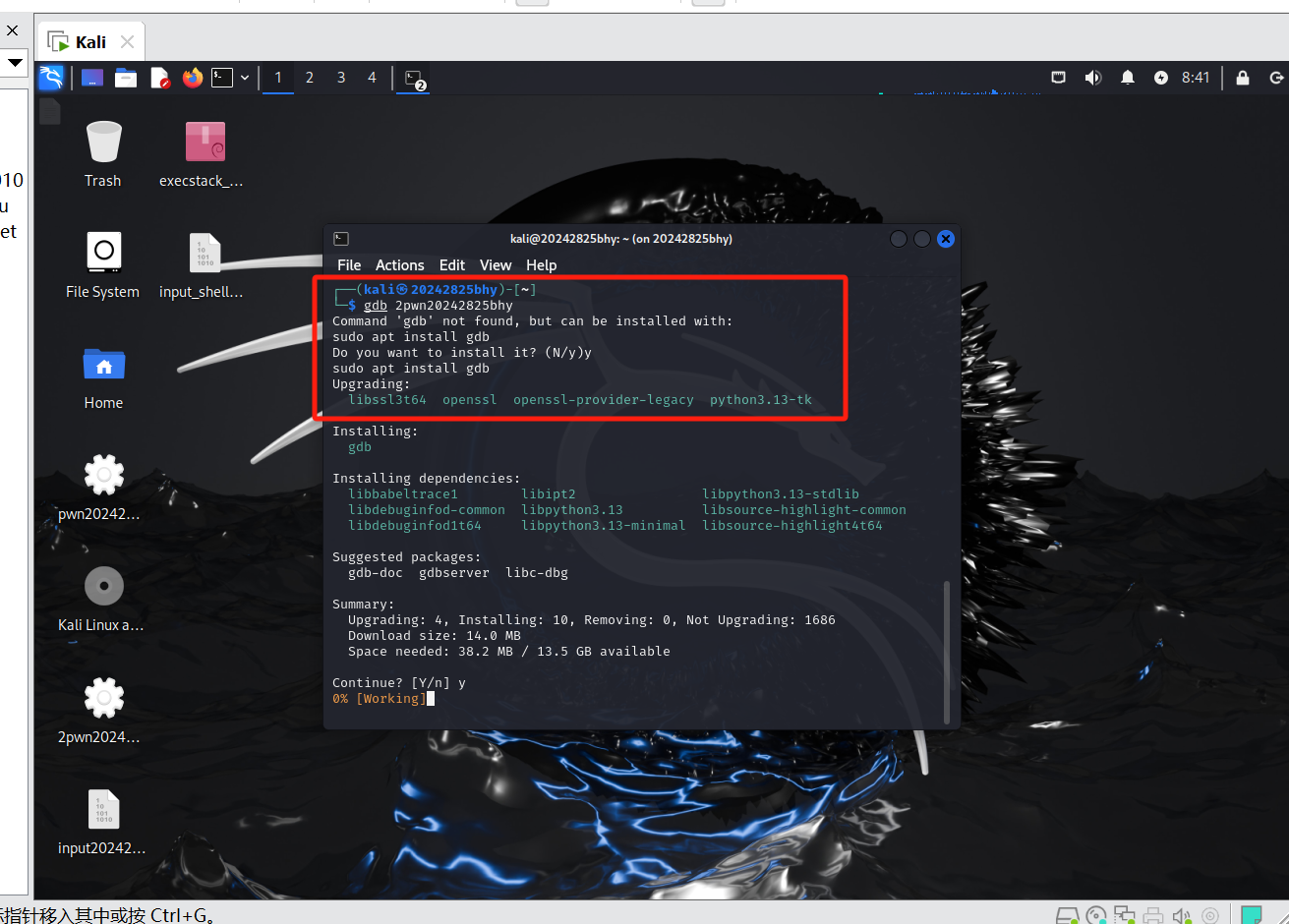Viewport: 1289px width, 924px height.
Task: Launch the text editor panel icon
Action: point(159,78)
